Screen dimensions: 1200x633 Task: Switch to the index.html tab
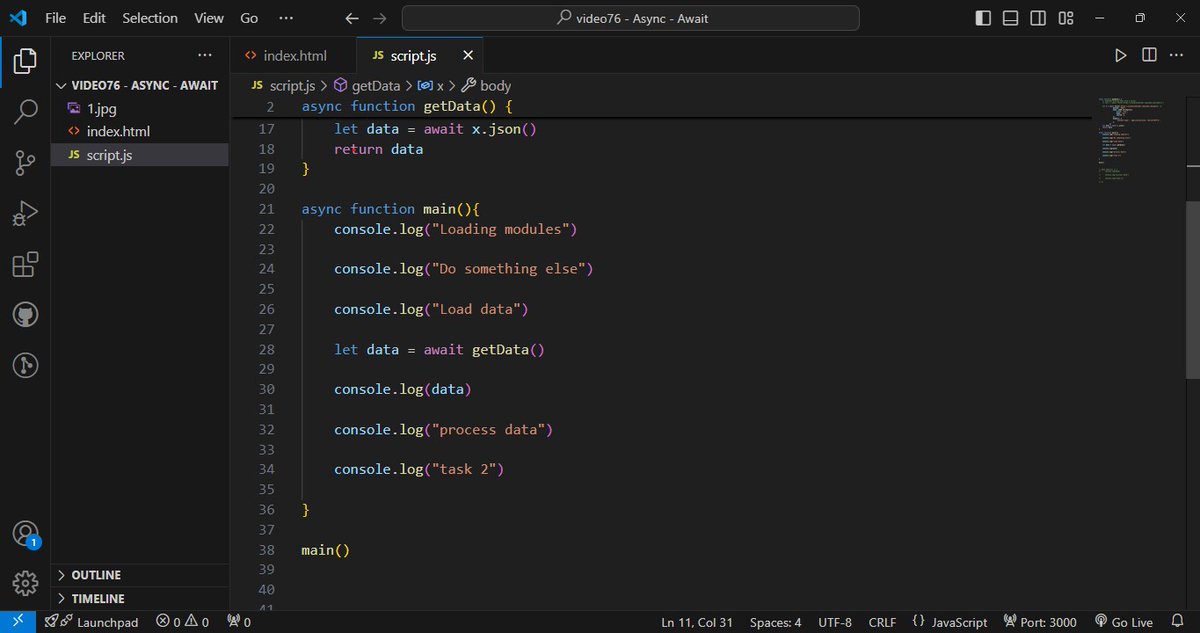(x=294, y=55)
